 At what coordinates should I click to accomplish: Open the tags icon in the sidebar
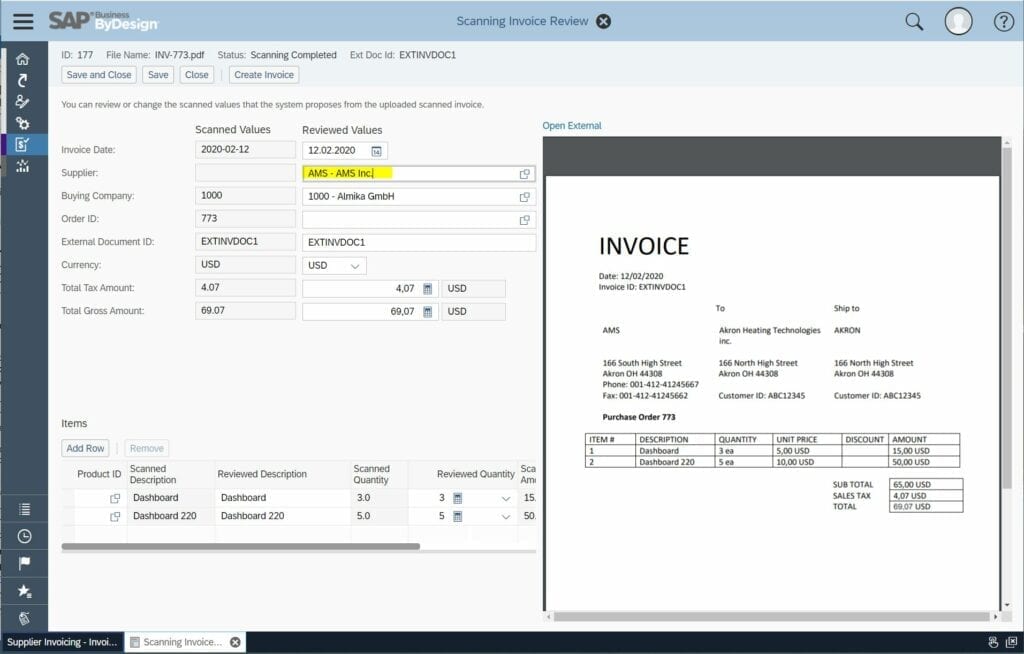click(24, 618)
